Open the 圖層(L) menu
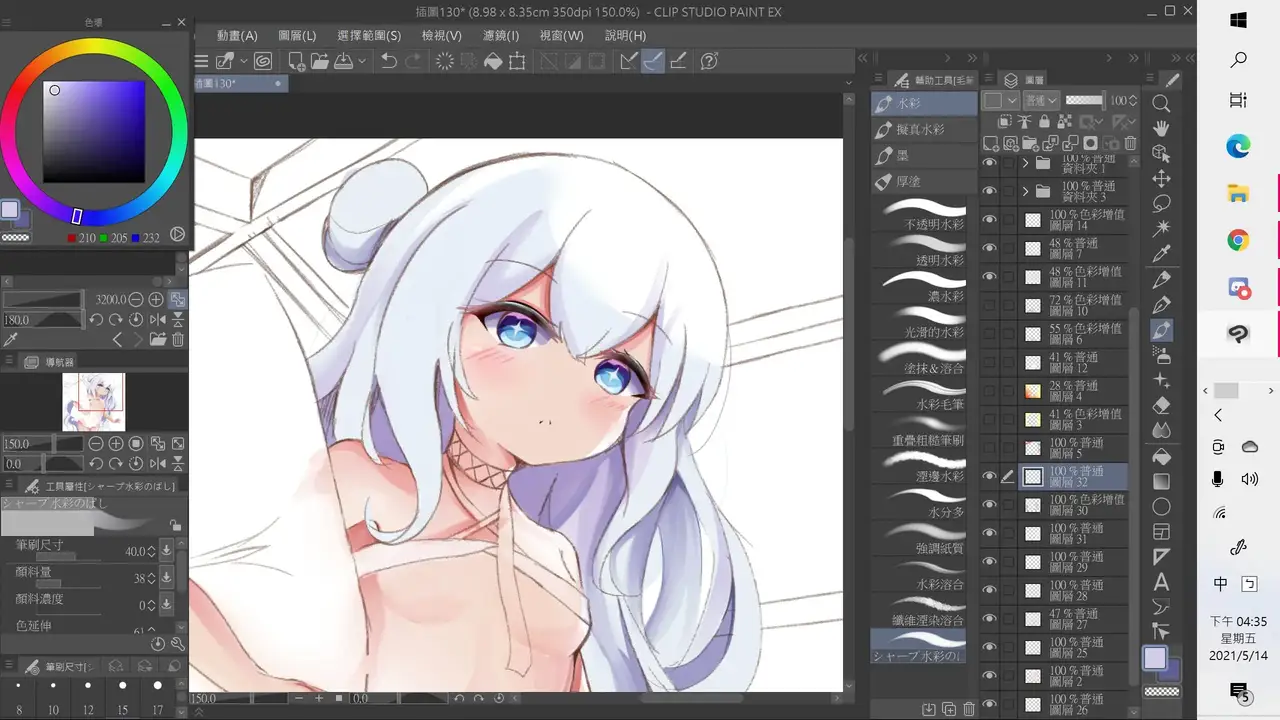 [297, 36]
